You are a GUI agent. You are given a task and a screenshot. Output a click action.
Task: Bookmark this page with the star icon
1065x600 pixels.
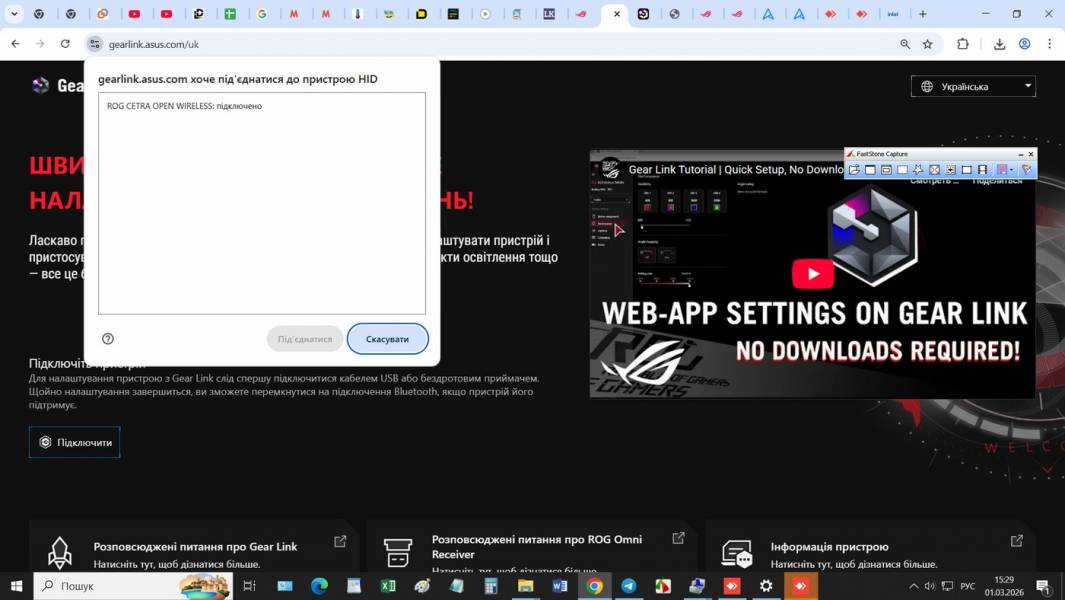click(x=927, y=44)
